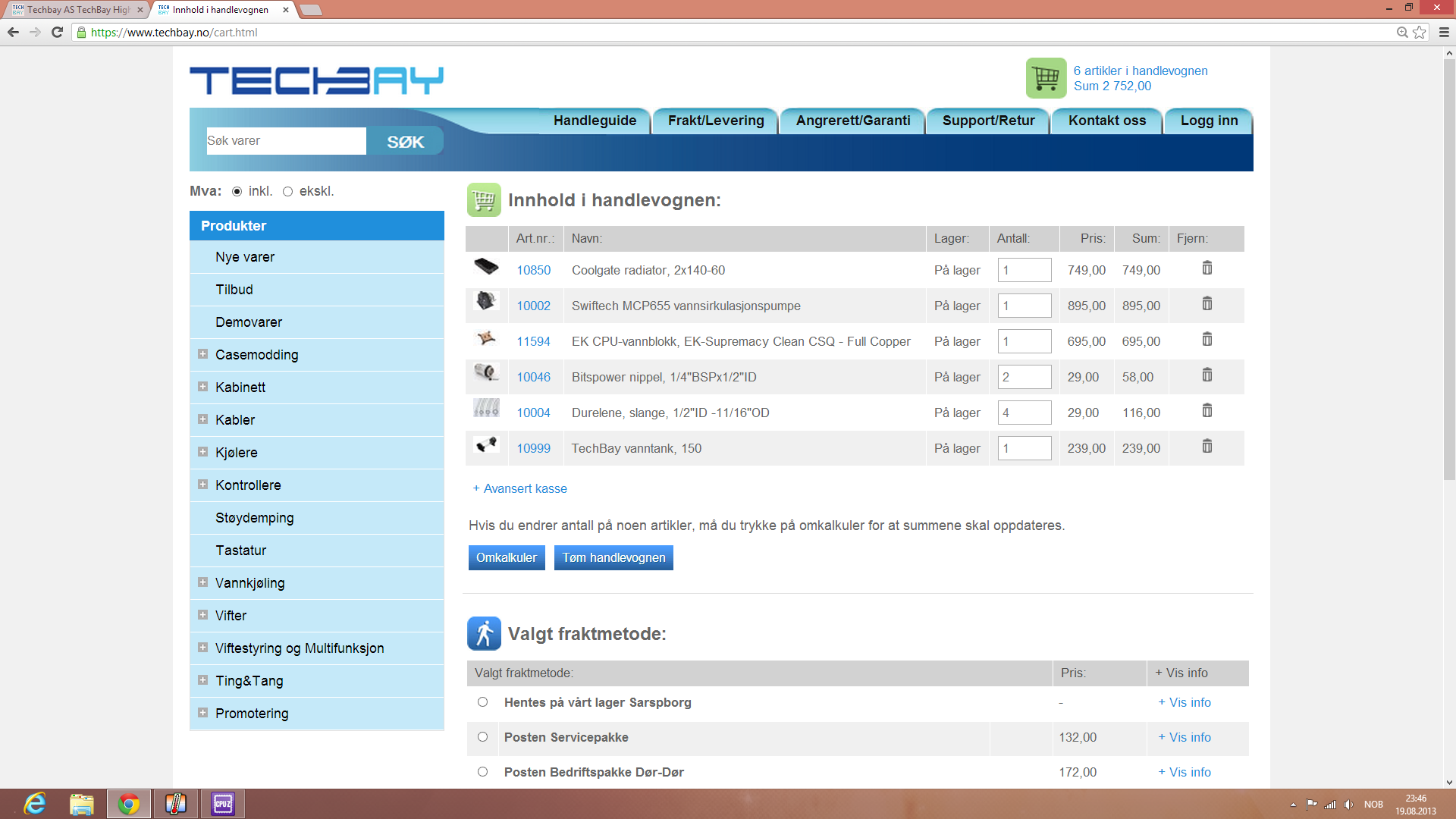This screenshot has height=819, width=1456.
Task: Expand the Kjølere category
Action: [202, 452]
